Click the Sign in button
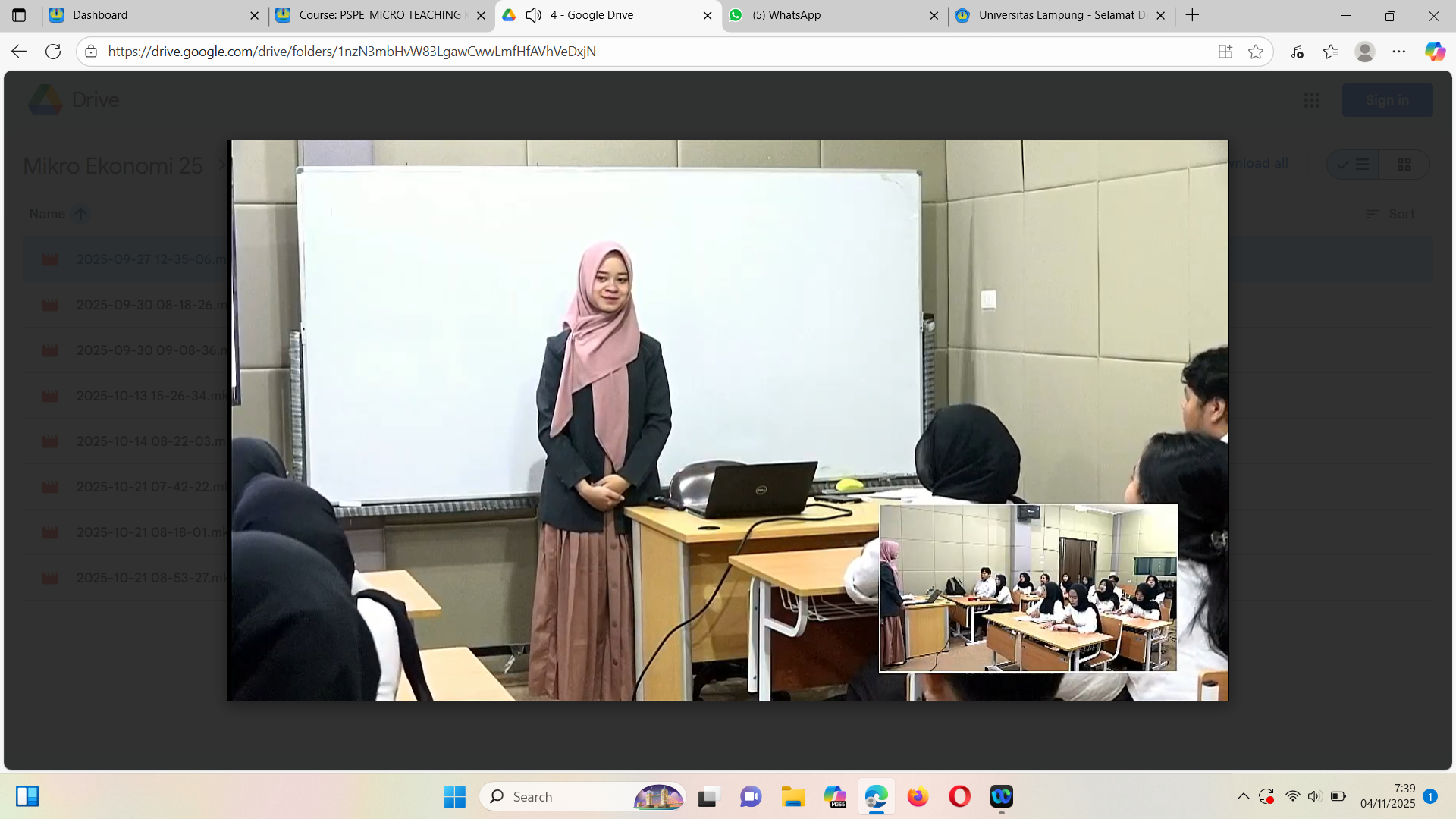Image resolution: width=1456 pixels, height=819 pixels. pyautogui.click(x=1387, y=100)
